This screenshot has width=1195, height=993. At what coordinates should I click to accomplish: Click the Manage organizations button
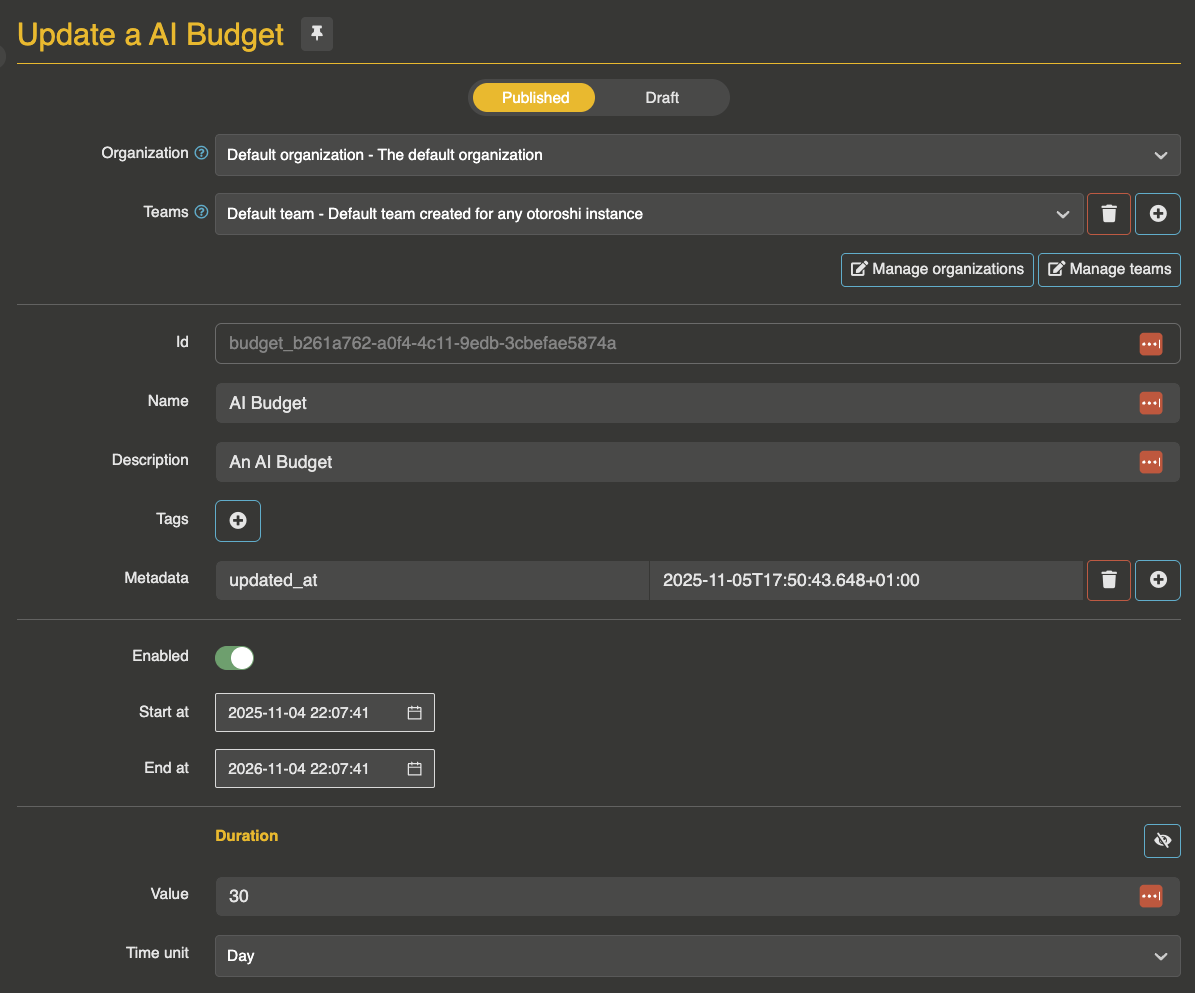pos(937,269)
